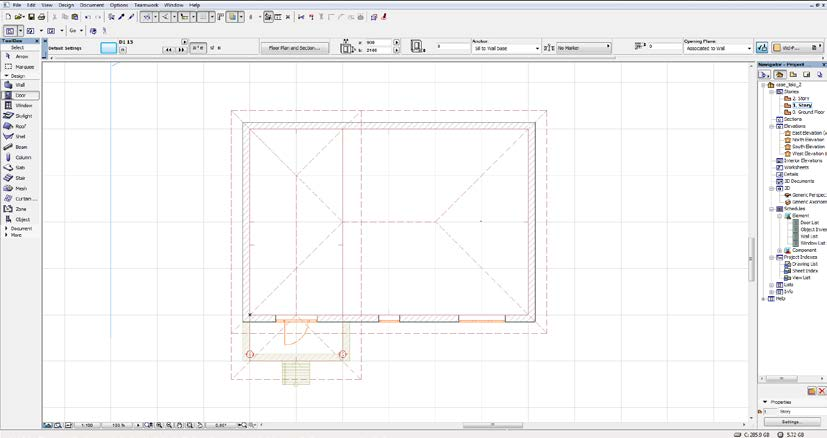Viewport: 827px width, 438px height.
Task: Click the zoom in magnifier at bottom
Action: pos(159,425)
